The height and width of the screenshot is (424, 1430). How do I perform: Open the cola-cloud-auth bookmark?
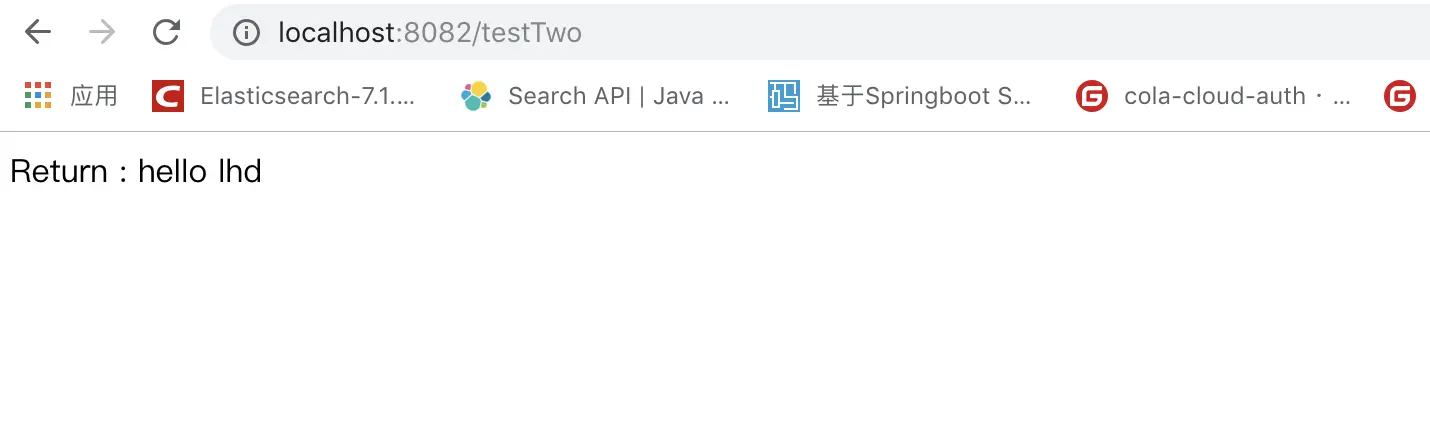(1237, 96)
